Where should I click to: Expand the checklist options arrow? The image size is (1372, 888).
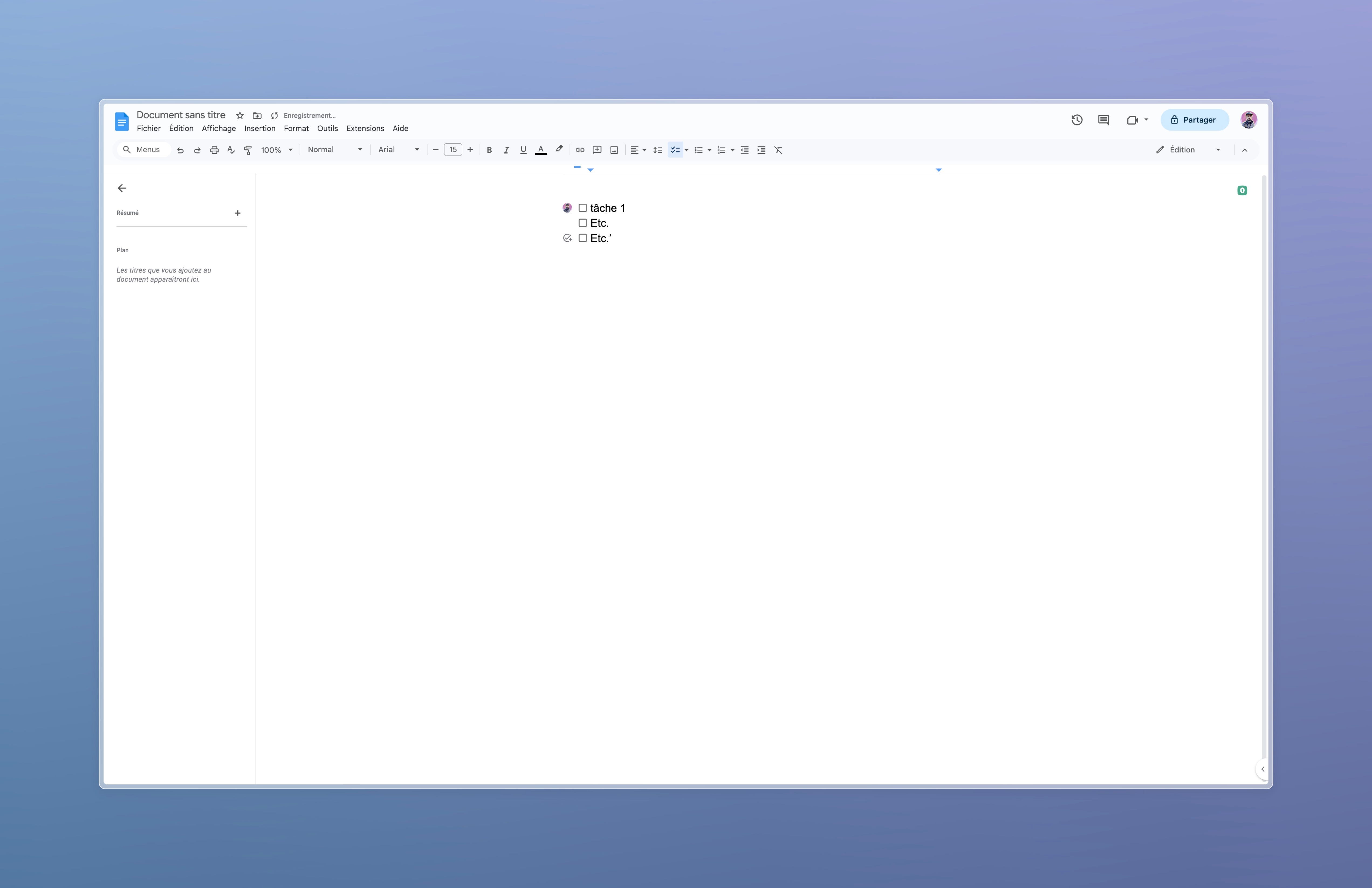[x=687, y=150]
